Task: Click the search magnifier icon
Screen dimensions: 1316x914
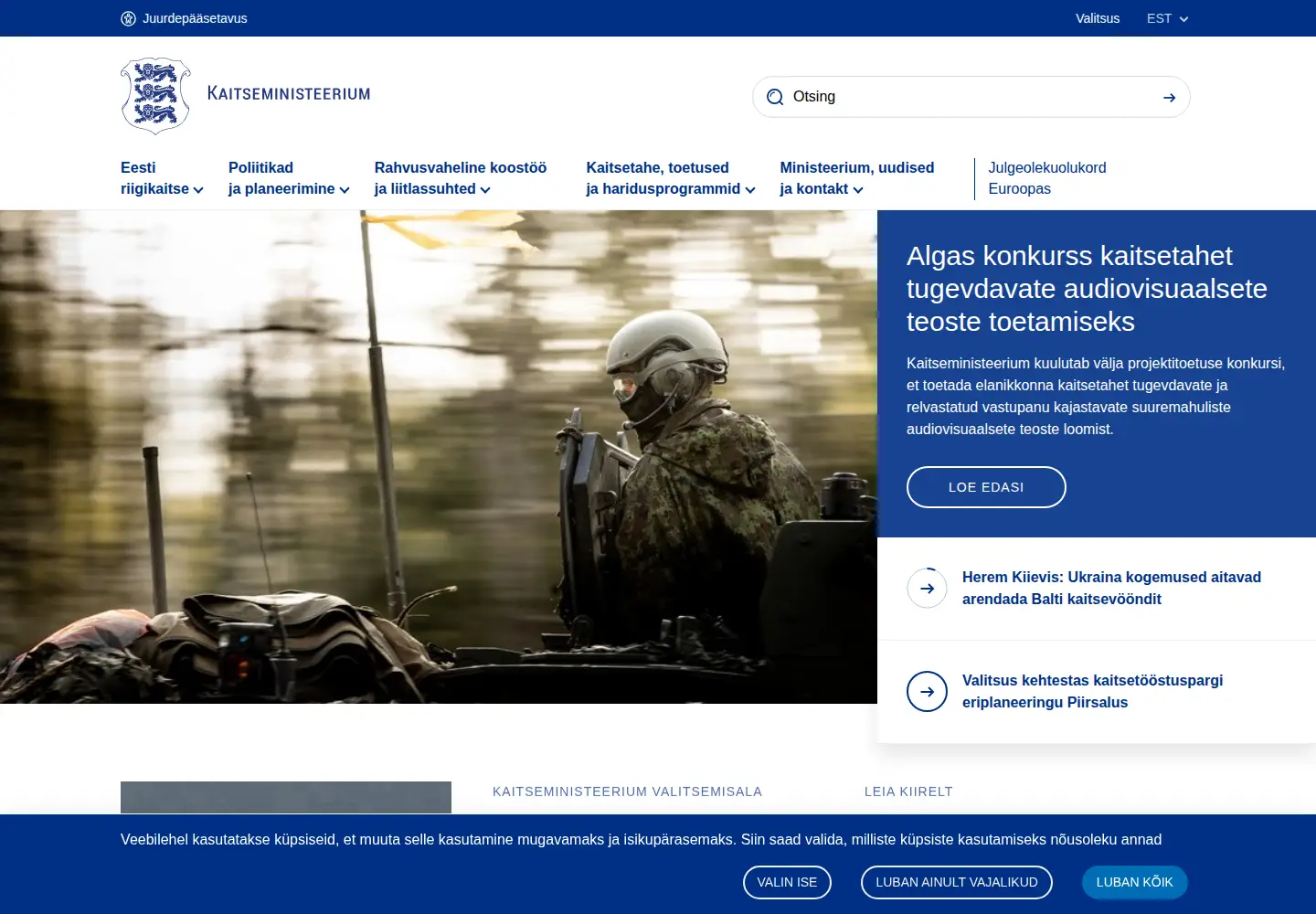Action: (775, 97)
